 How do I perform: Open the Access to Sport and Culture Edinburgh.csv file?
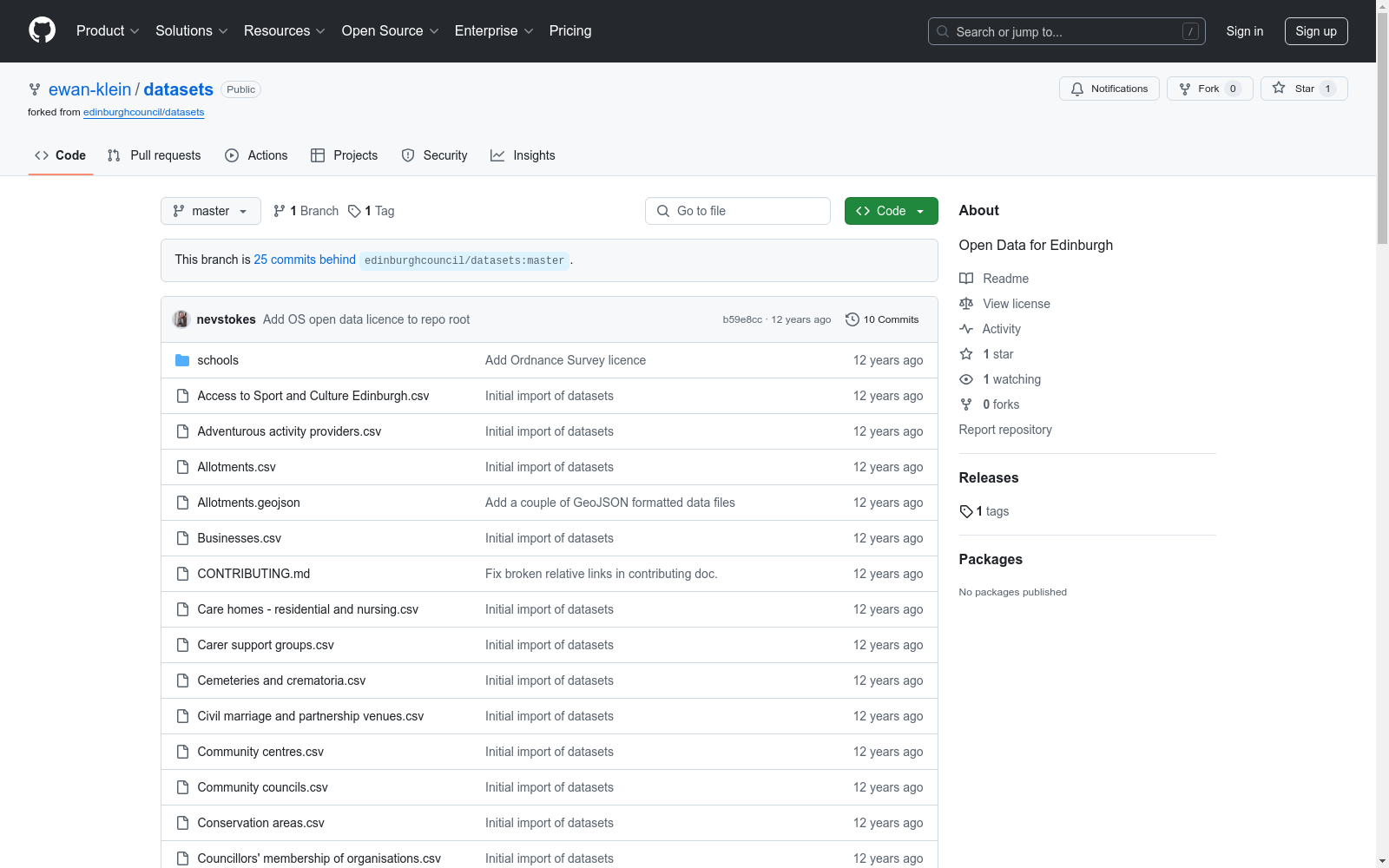pos(313,396)
